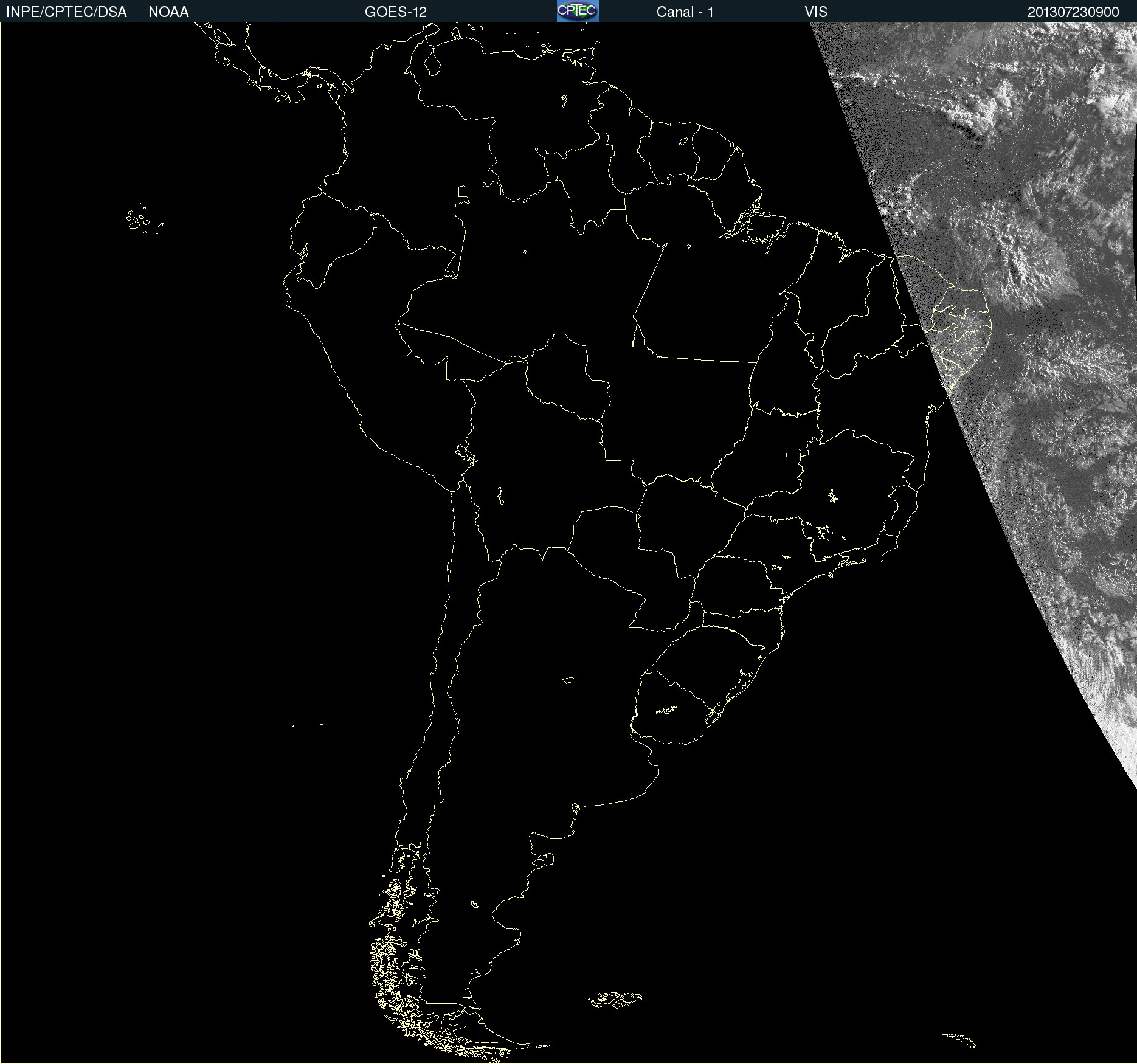The width and height of the screenshot is (1137, 1064).
Task: Select the GOES-12 satellite label
Action: pos(396,12)
